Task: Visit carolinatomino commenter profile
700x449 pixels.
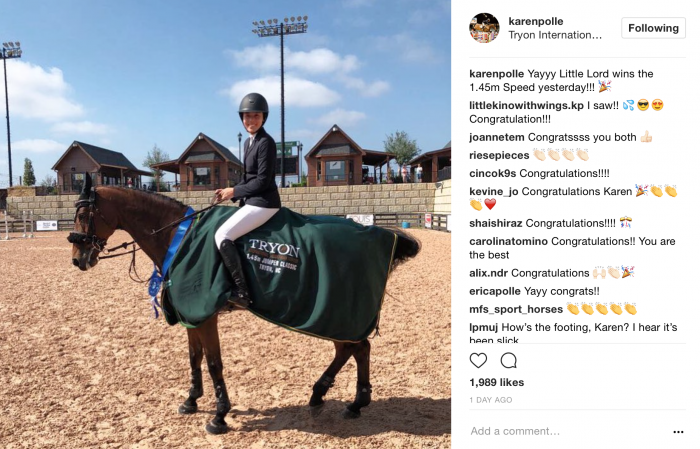Action: tap(508, 241)
